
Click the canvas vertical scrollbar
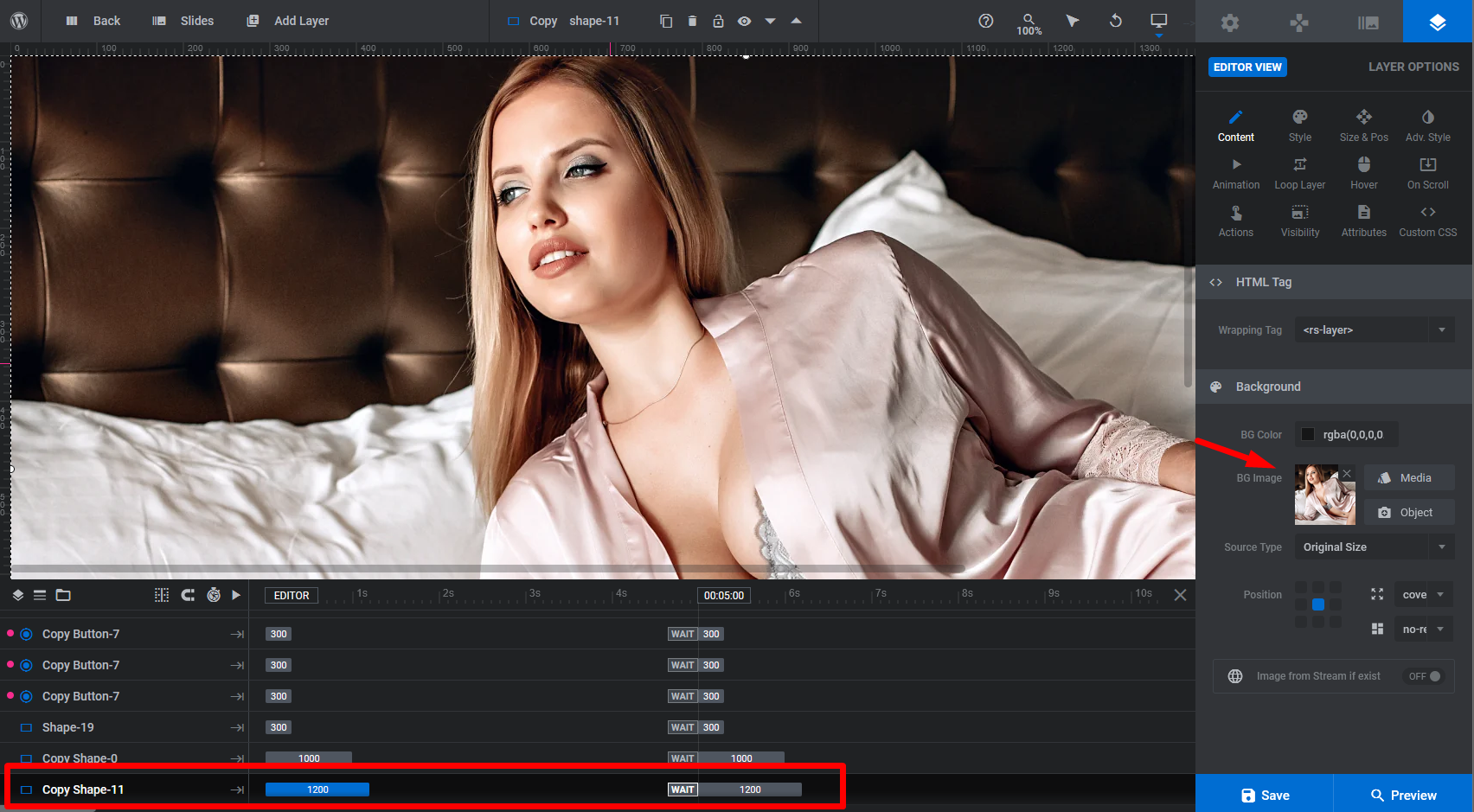(1188, 221)
